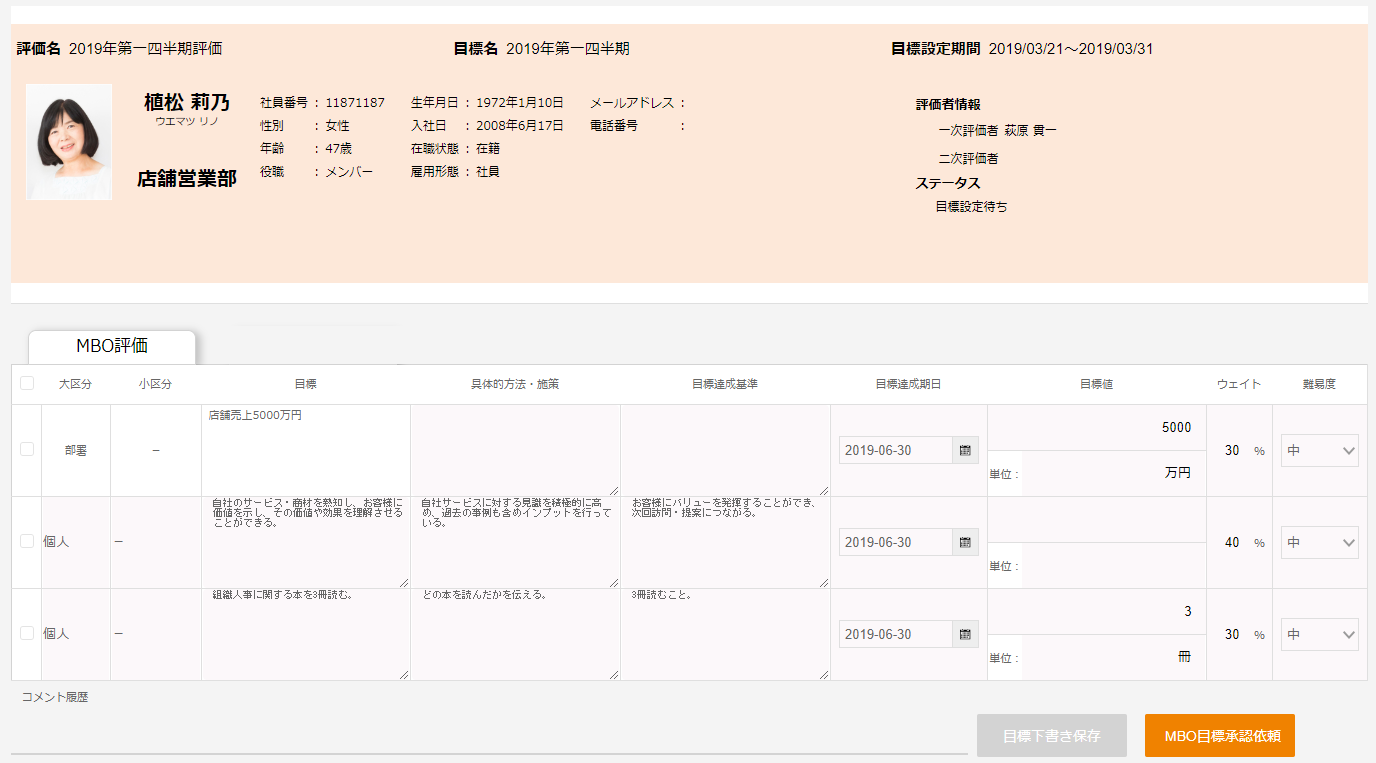Open the コメント履歴 comment history
The height and width of the screenshot is (763, 1376).
pyautogui.click(x=55, y=697)
